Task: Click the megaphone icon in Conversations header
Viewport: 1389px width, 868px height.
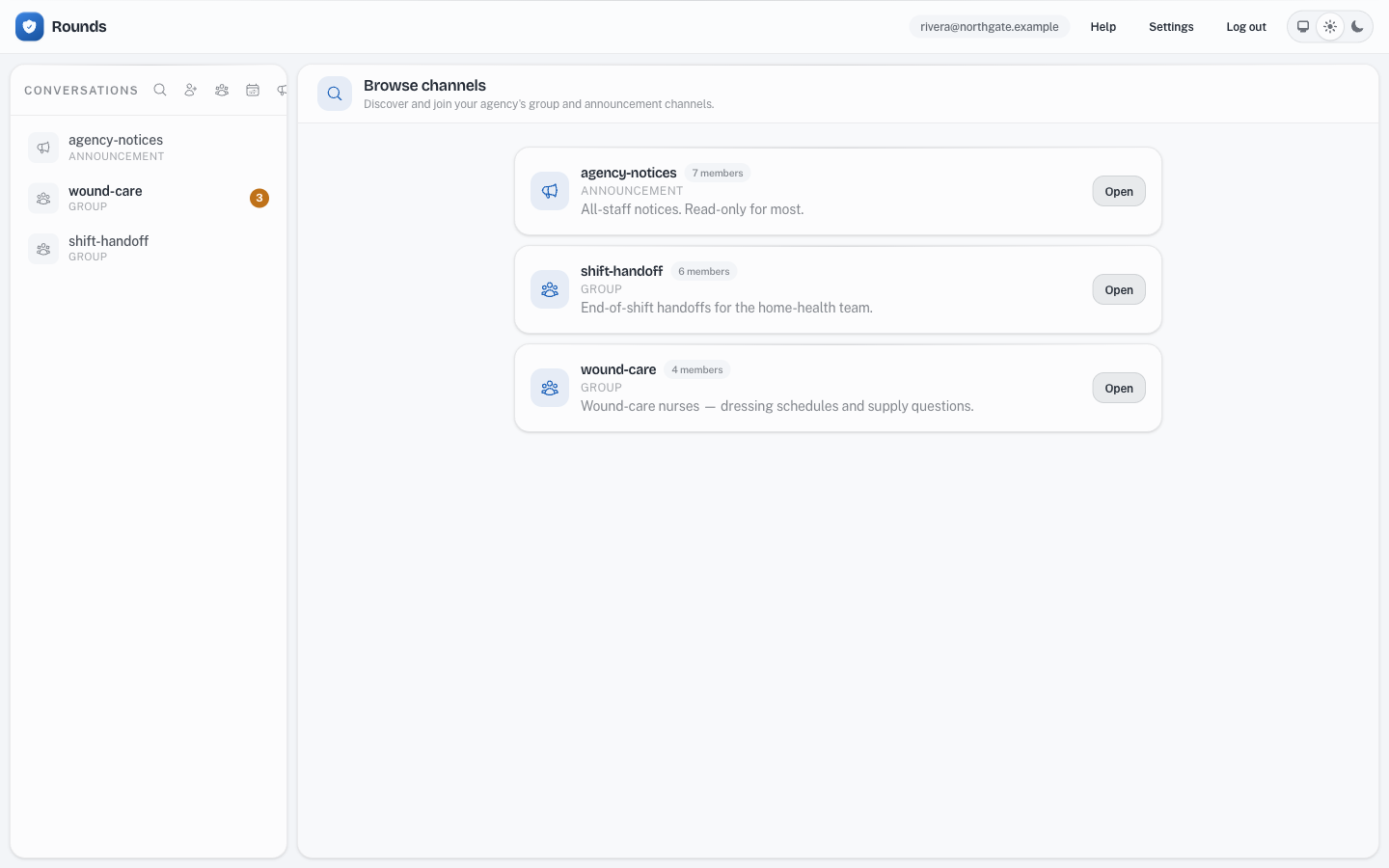Action: tap(282, 90)
